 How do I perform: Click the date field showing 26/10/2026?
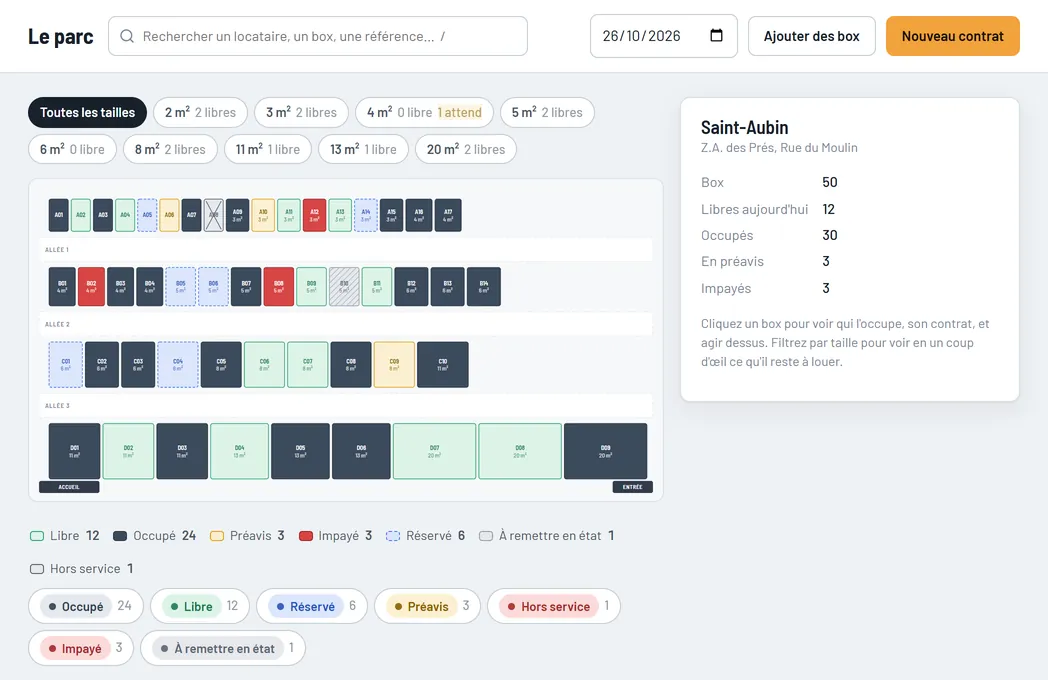[x=664, y=36]
